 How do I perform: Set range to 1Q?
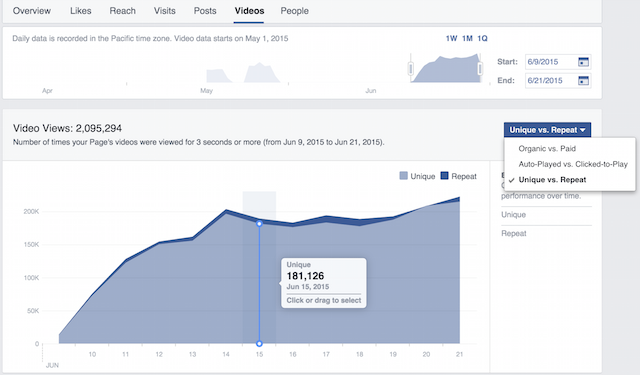click(482, 38)
